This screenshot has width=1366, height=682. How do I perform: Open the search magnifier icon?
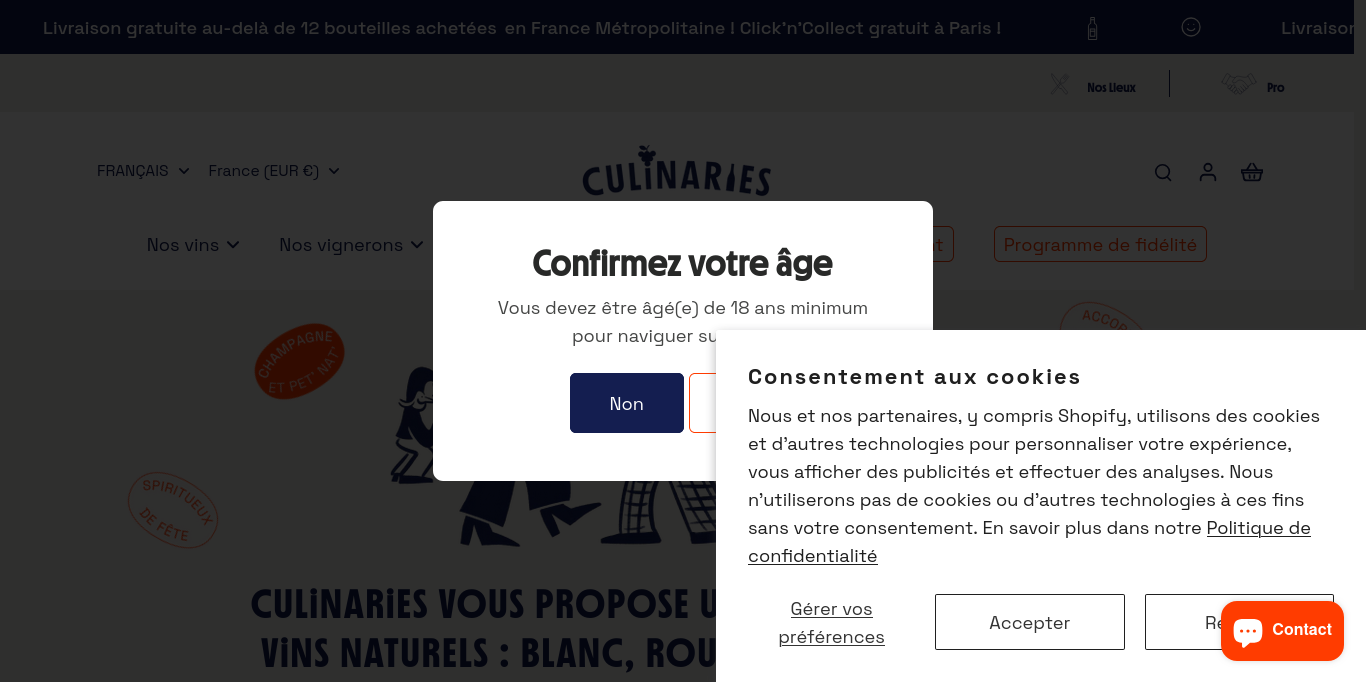click(x=1163, y=172)
